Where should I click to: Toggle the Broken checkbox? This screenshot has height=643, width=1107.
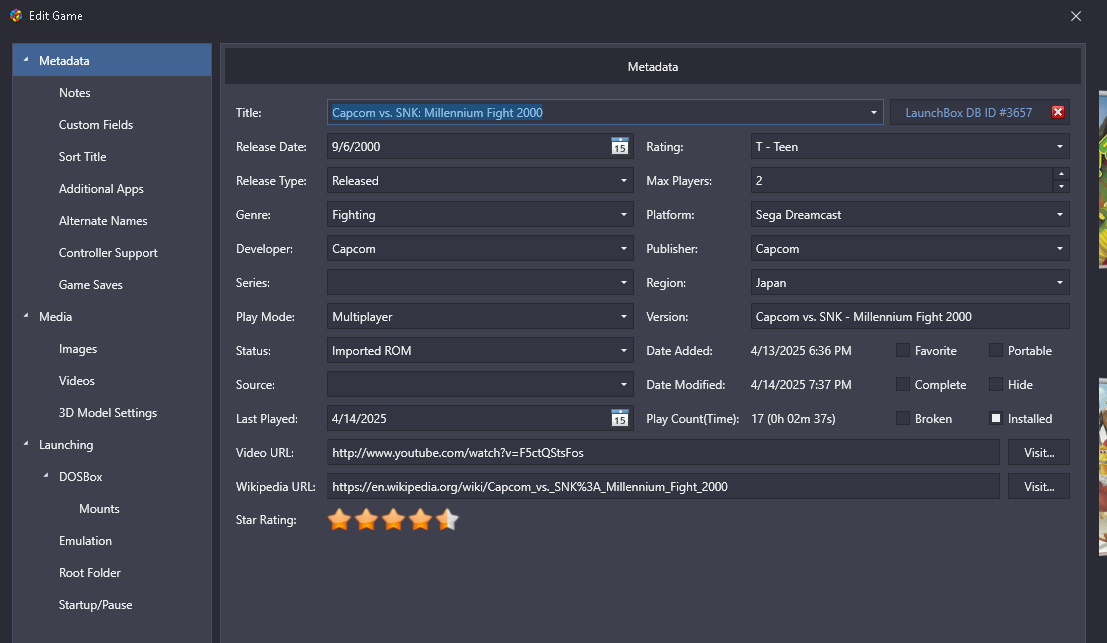(x=902, y=418)
